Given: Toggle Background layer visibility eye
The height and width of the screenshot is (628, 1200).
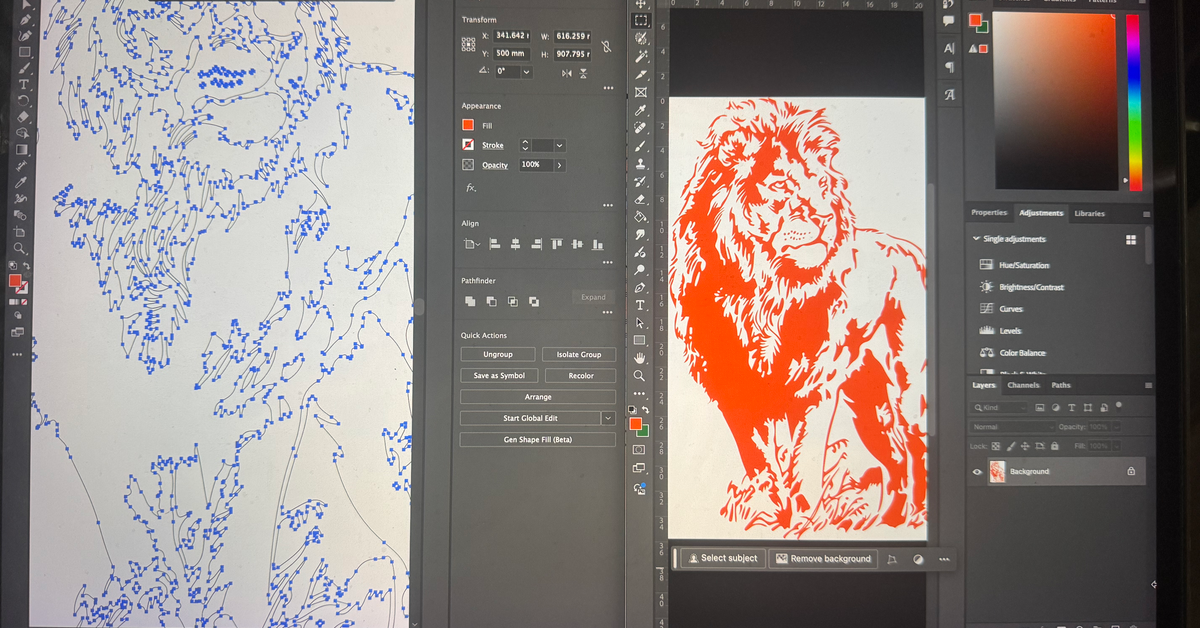Looking at the screenshot, I should coord(977,471).
